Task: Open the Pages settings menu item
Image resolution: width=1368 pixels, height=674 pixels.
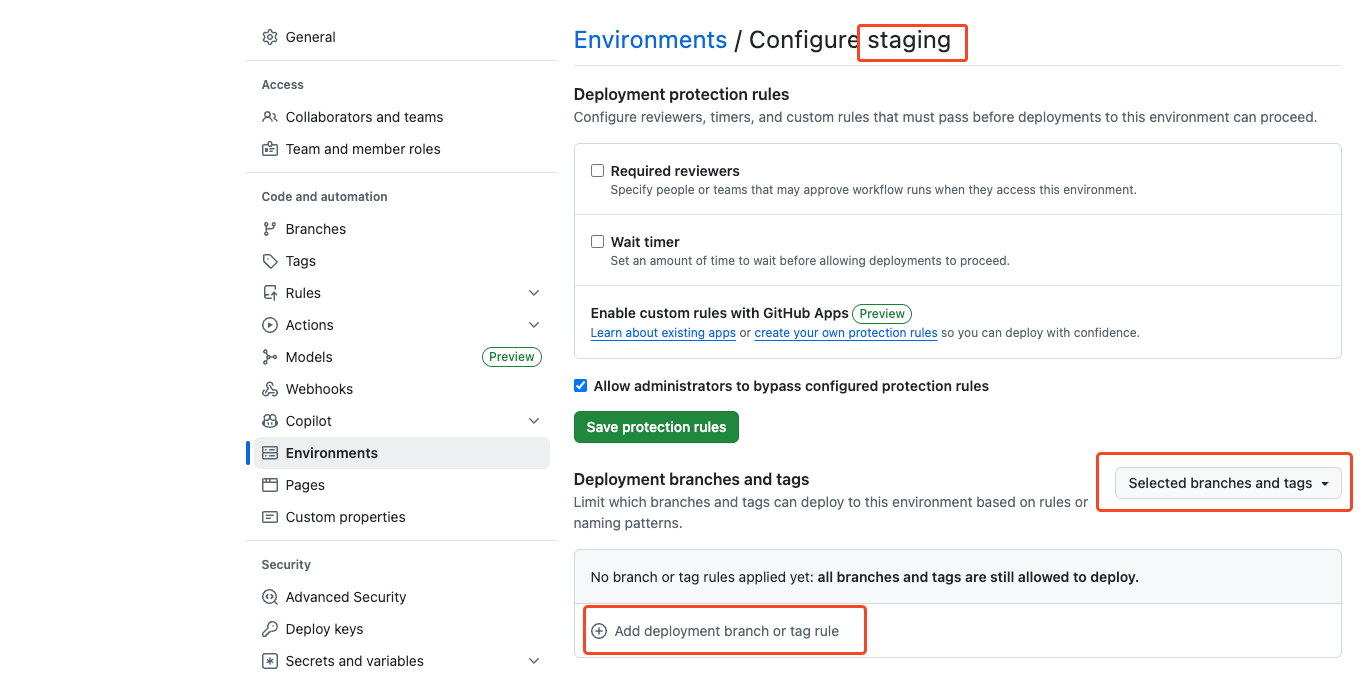Action: point(305,485)
